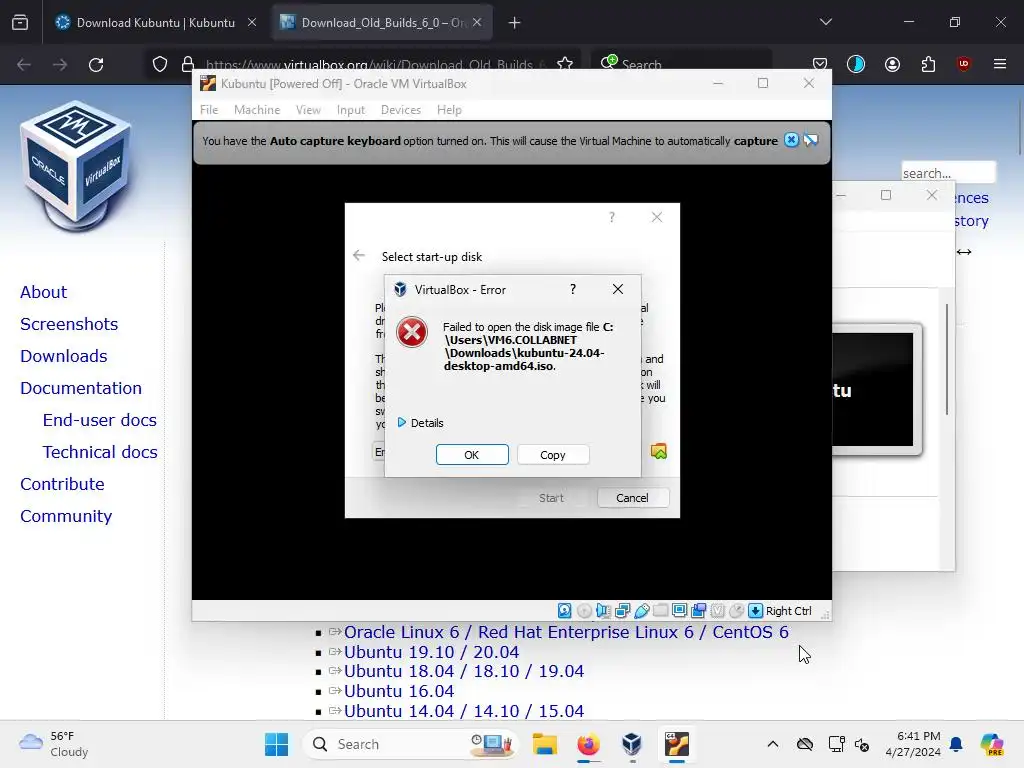Open the Devices menu

click(x=400, y=110)
